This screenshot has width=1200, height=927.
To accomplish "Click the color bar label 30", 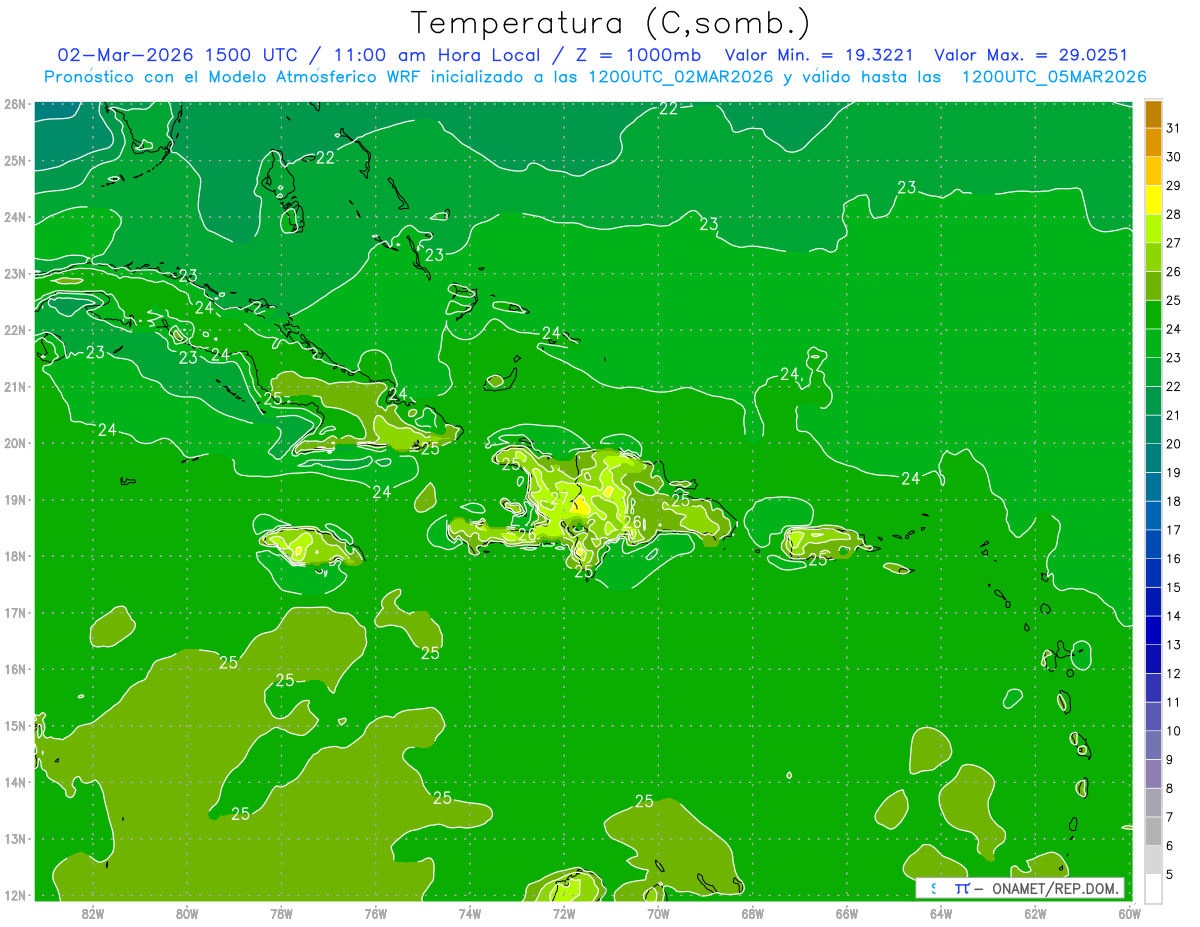I will [1174, 156].
